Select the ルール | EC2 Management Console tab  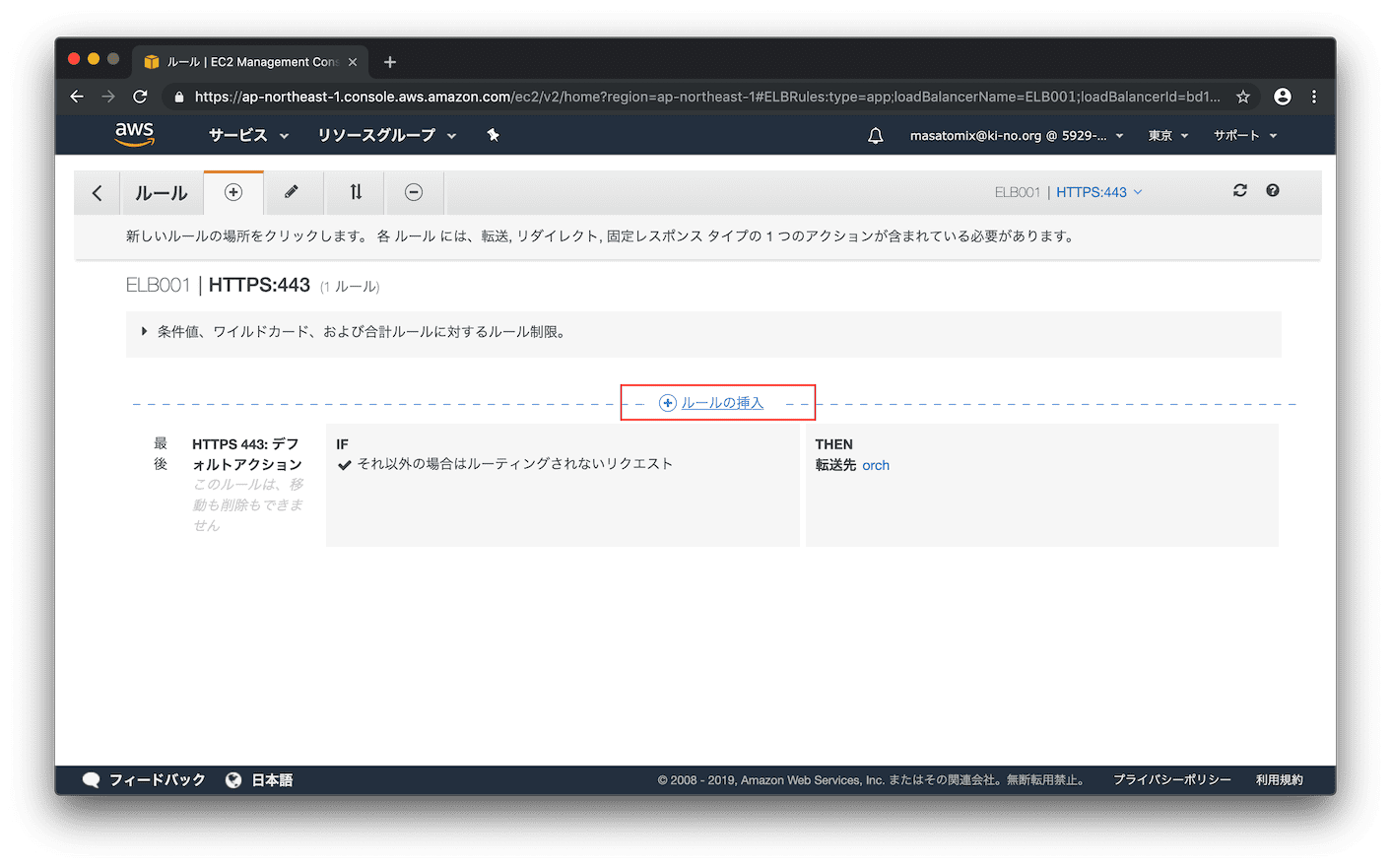pos(250,62)
